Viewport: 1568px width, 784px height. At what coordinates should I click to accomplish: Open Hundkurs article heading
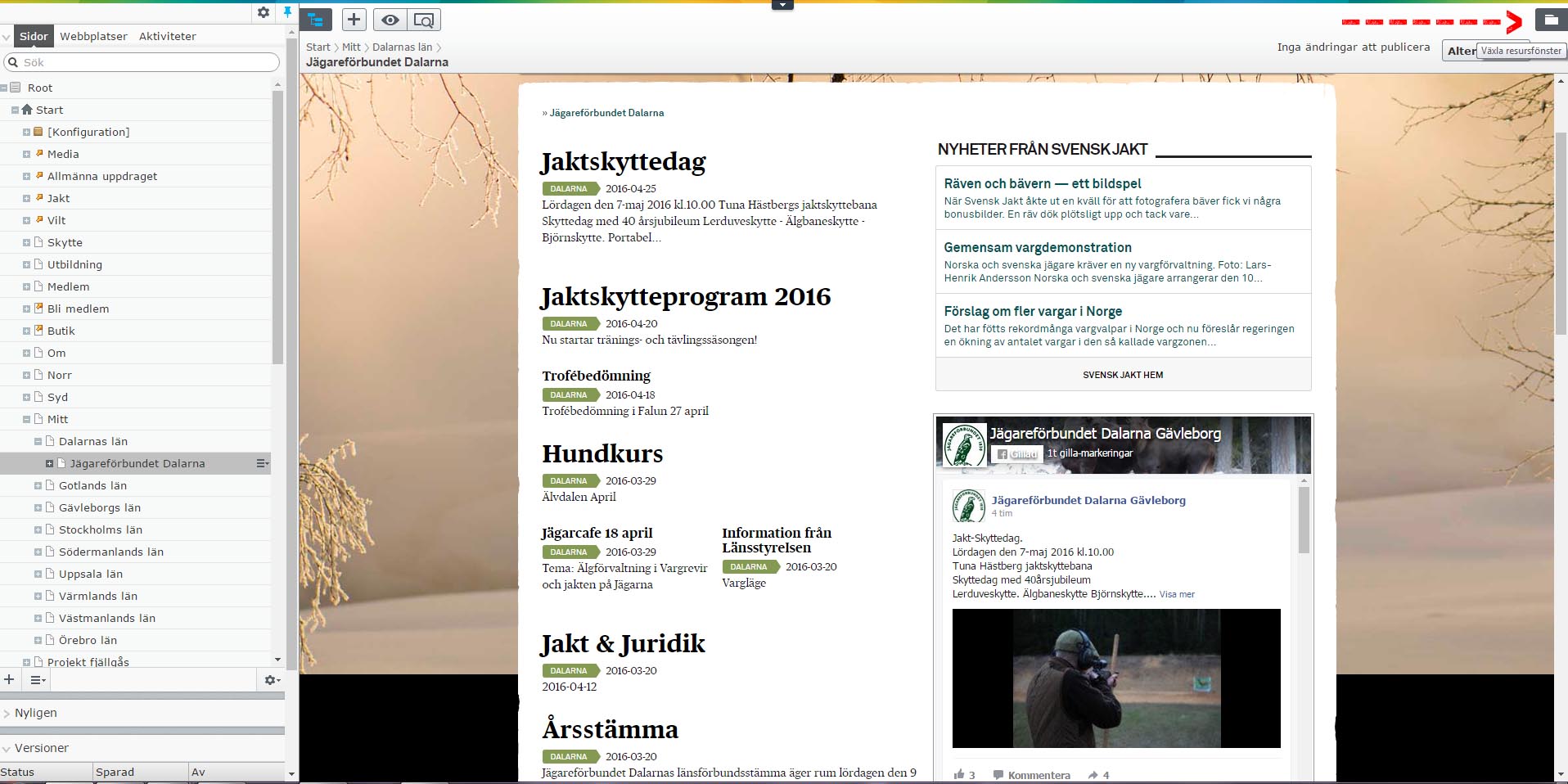602,453
